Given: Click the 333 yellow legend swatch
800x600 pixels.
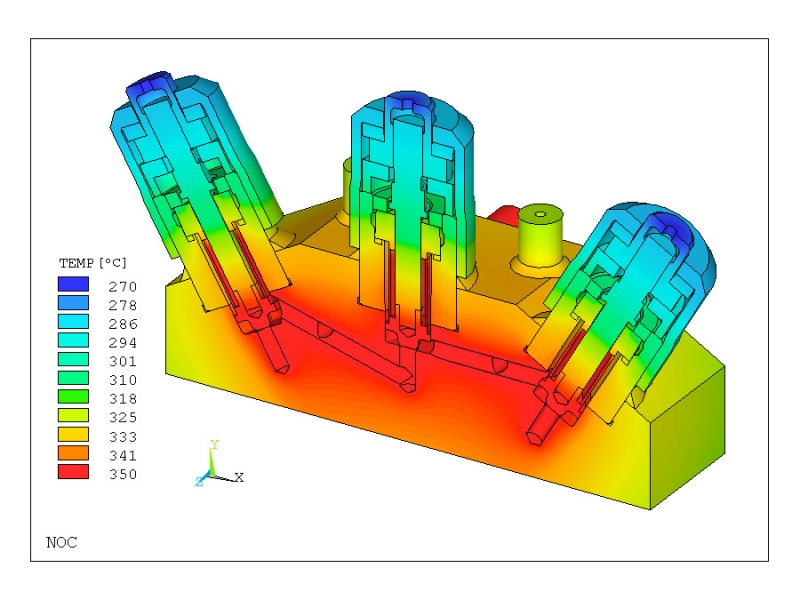Looking at the screenshot, I should click(73, 434).
